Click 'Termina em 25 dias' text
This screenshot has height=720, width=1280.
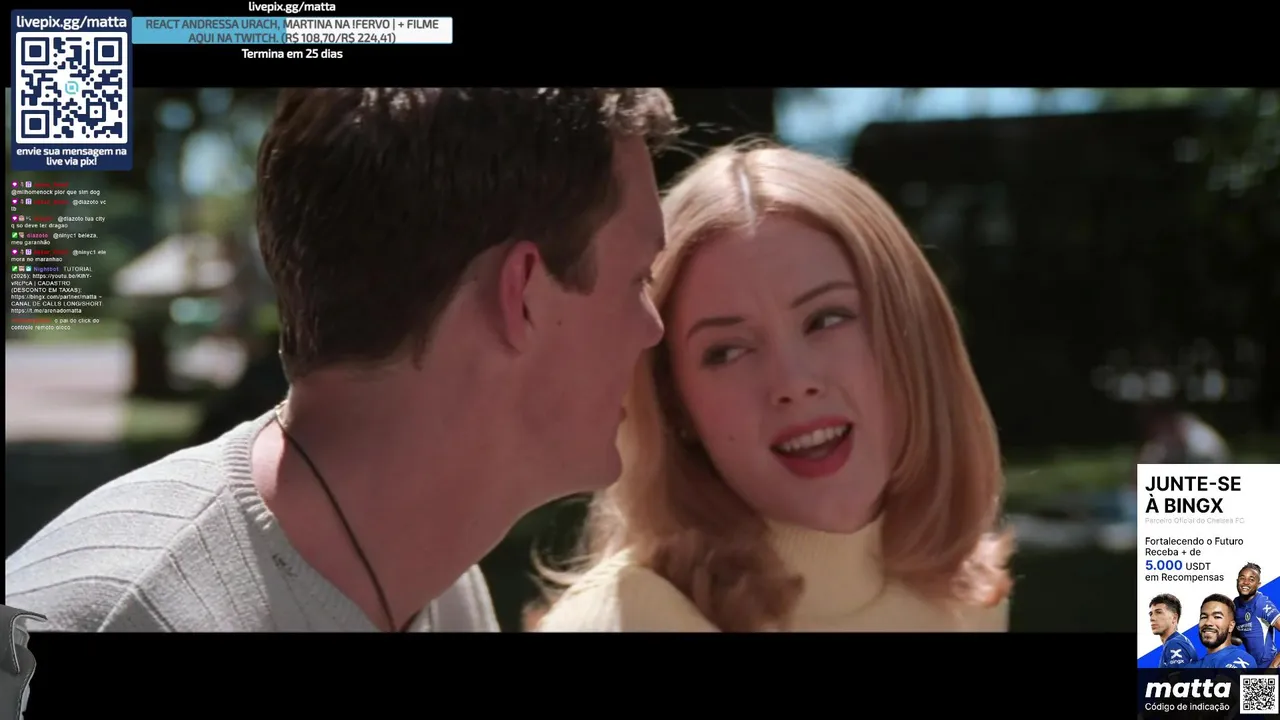click(292, 54)
